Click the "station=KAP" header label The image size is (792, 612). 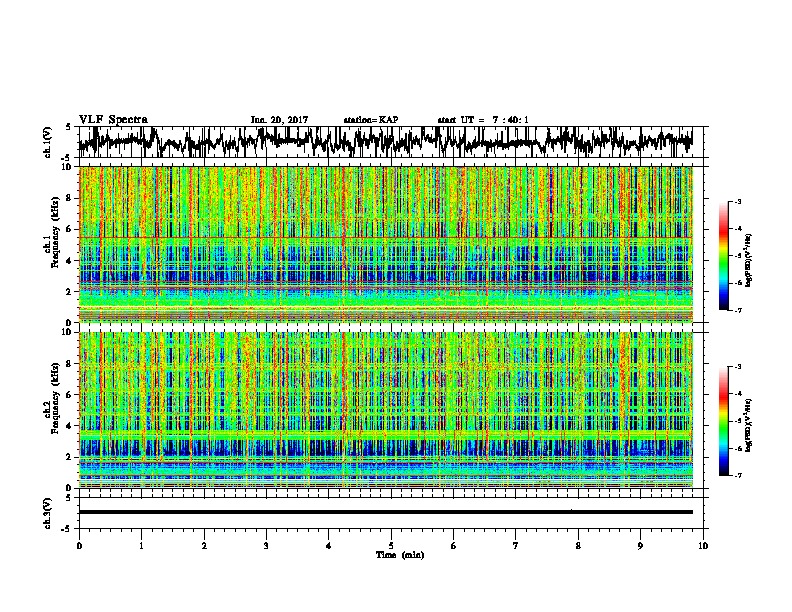point(371,120)
